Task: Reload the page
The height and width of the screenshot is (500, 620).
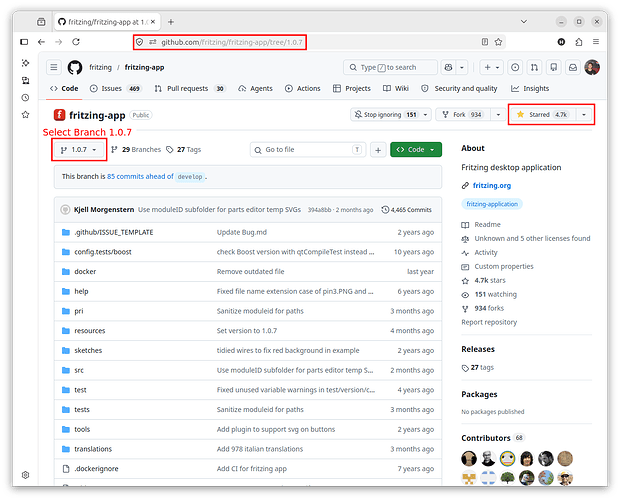Action: coord(76,42)
